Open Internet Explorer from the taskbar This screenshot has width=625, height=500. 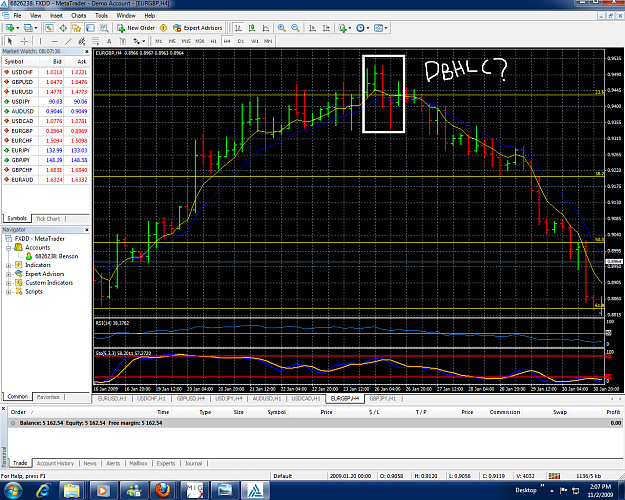point(43,490)
